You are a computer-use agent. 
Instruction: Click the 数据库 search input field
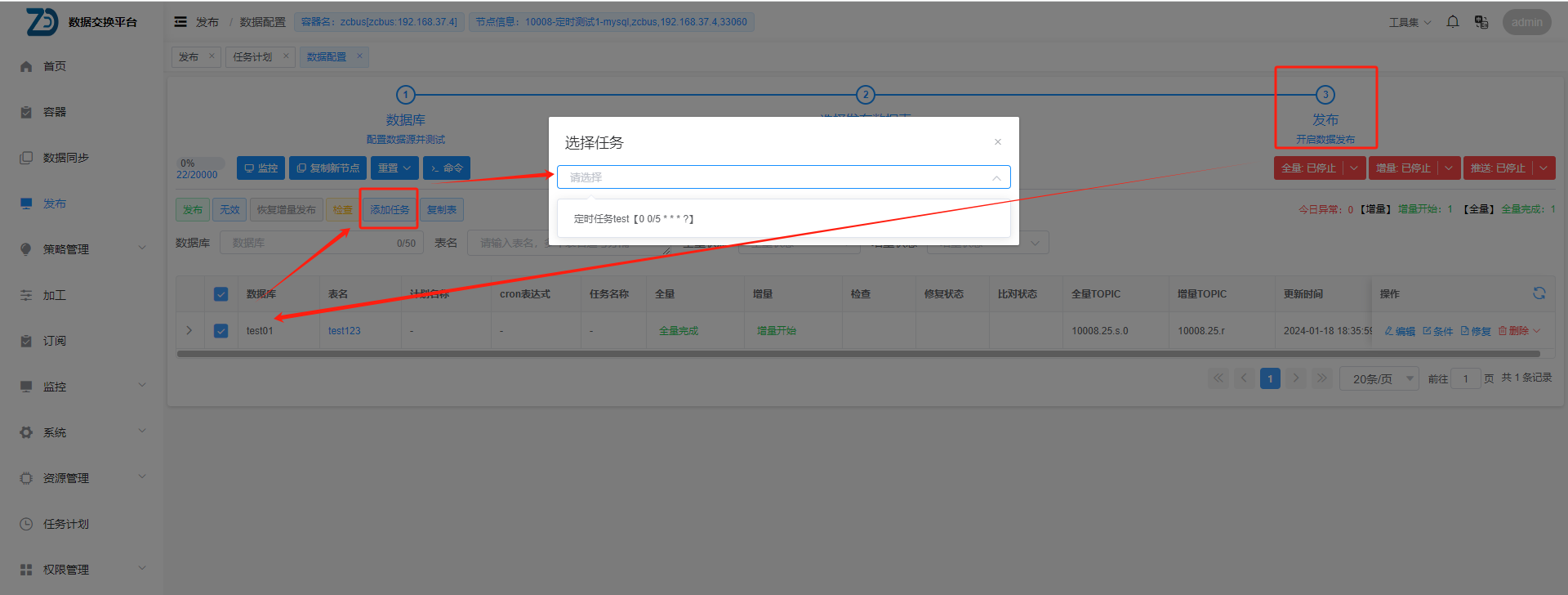(310, 243)
